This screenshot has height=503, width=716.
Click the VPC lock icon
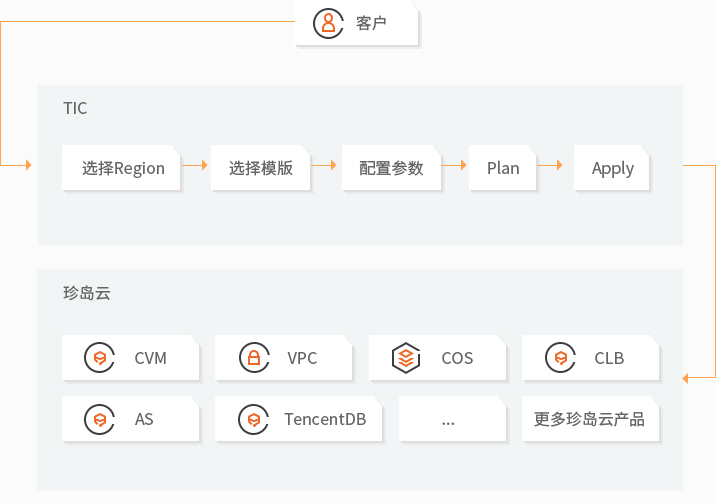[254, 358]
